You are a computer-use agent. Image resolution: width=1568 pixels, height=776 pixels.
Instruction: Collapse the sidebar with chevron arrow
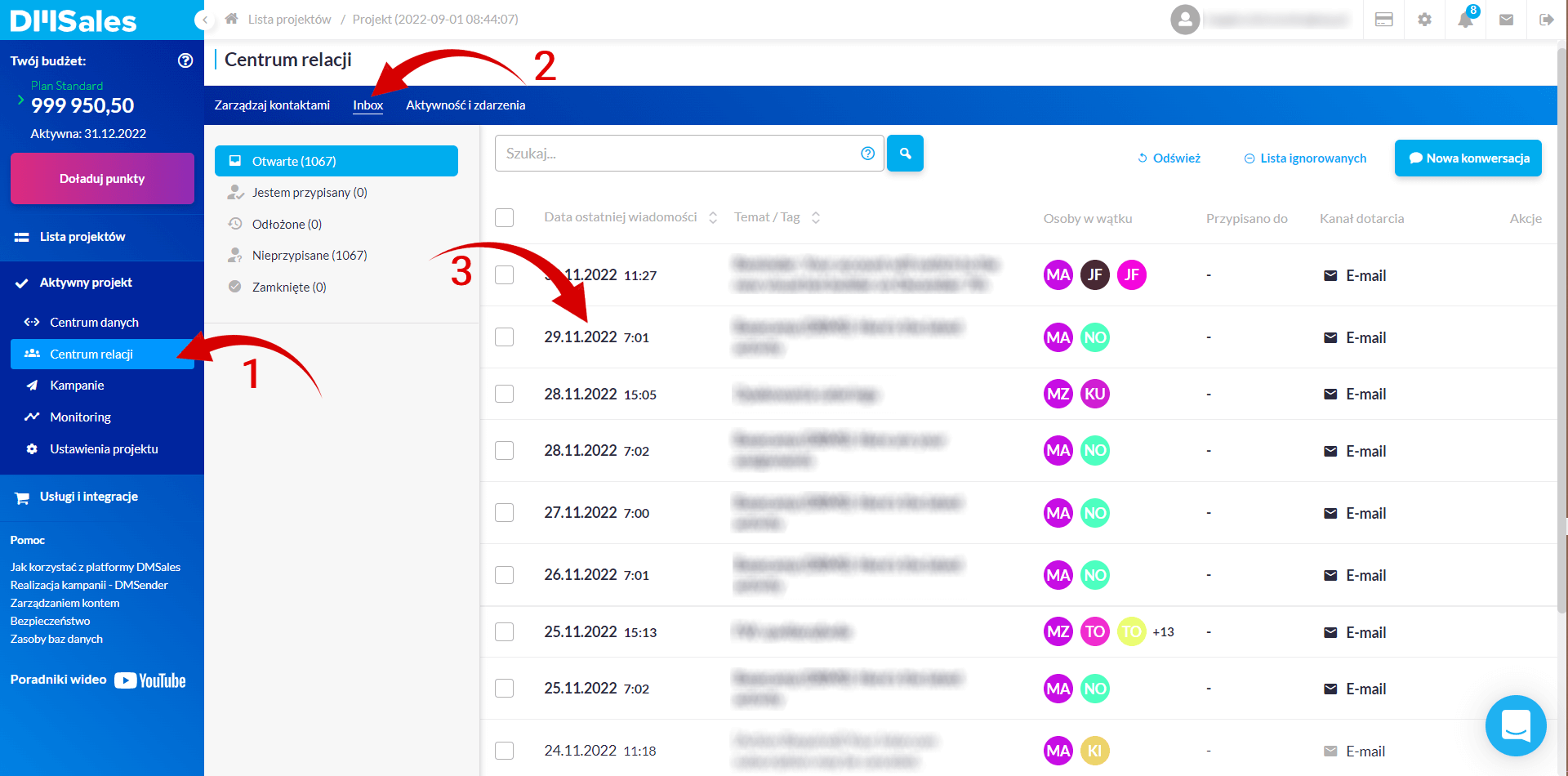(205, 20)
